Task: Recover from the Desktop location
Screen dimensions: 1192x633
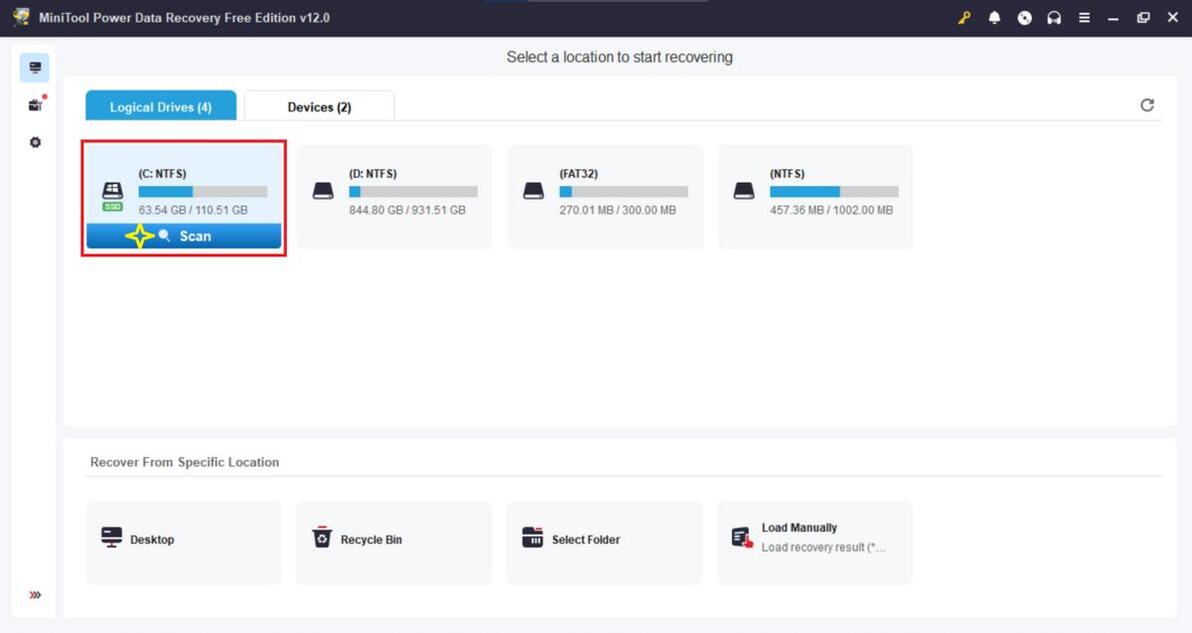Action: tap(183, 543)
